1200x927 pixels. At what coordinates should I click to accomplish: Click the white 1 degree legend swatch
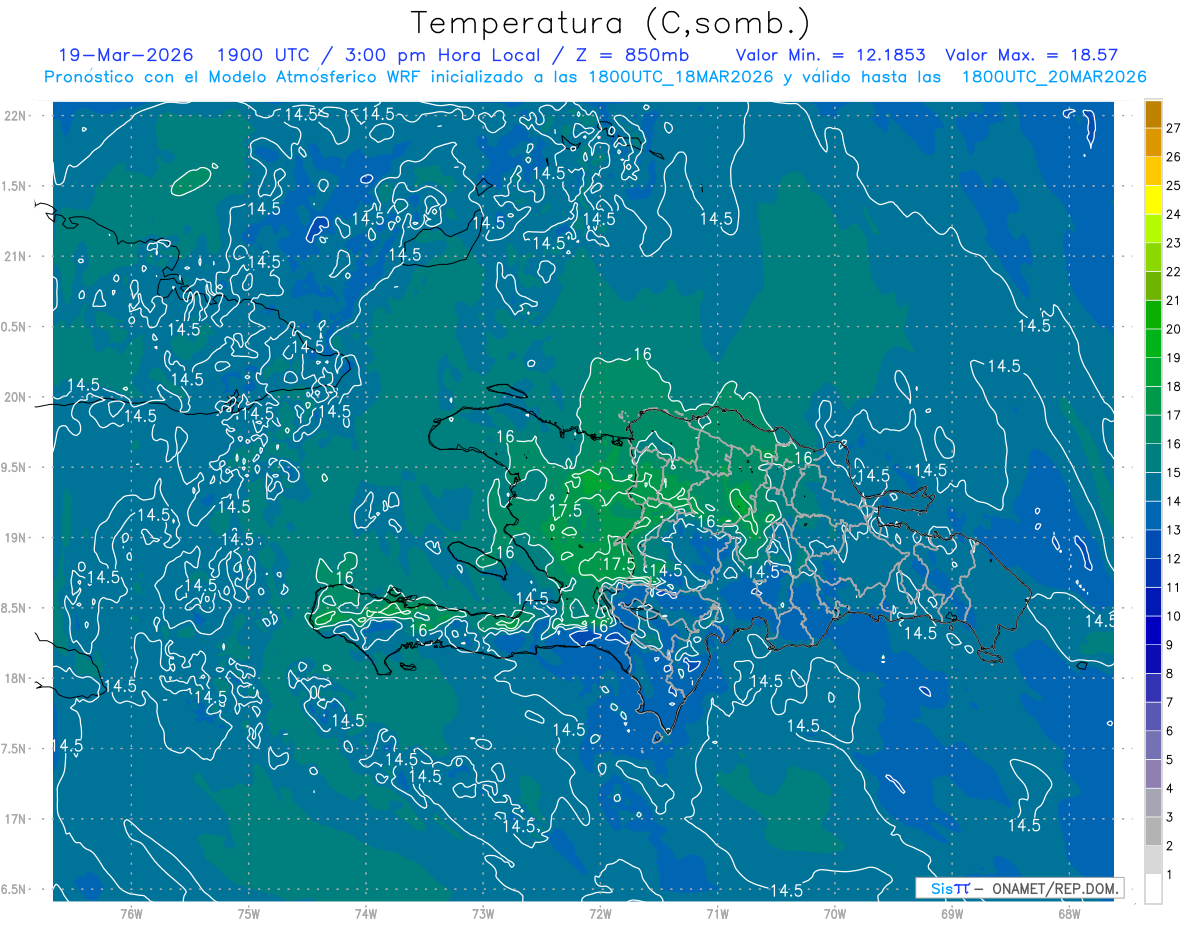1153,889
